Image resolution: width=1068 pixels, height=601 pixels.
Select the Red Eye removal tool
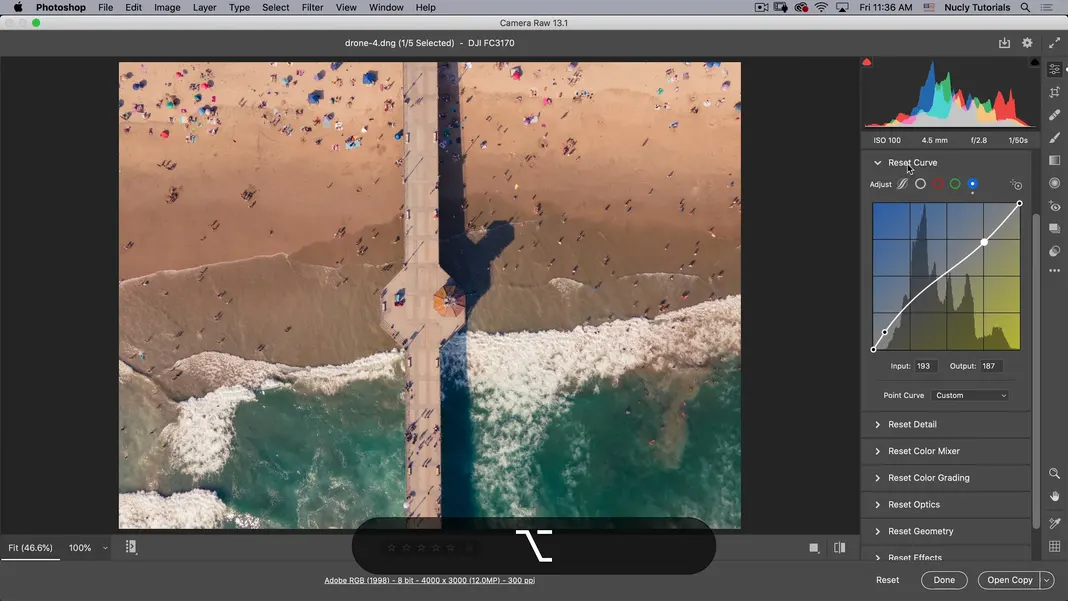click(1054, 206)
